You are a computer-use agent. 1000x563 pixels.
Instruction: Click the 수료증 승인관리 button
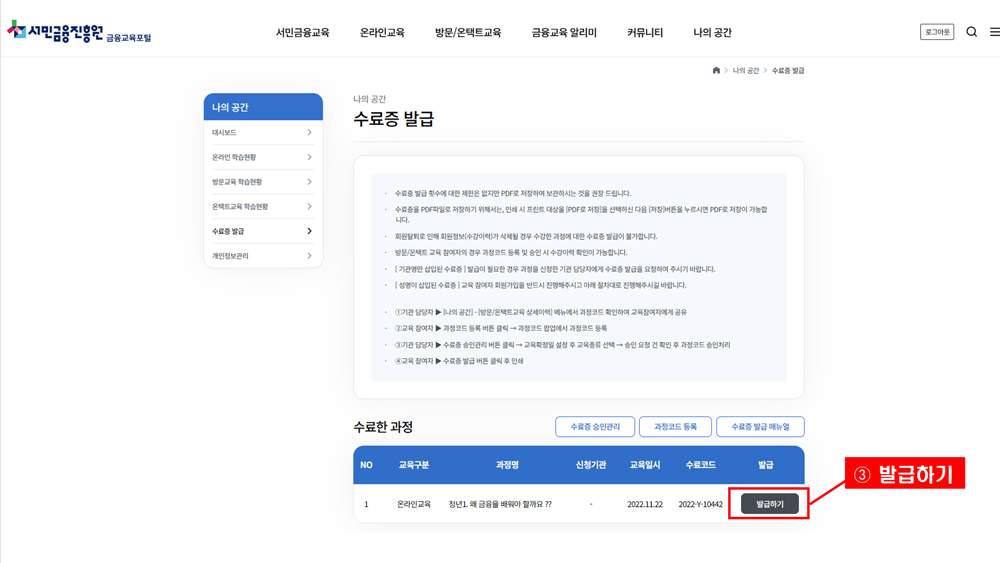click(x=595, y=427)
